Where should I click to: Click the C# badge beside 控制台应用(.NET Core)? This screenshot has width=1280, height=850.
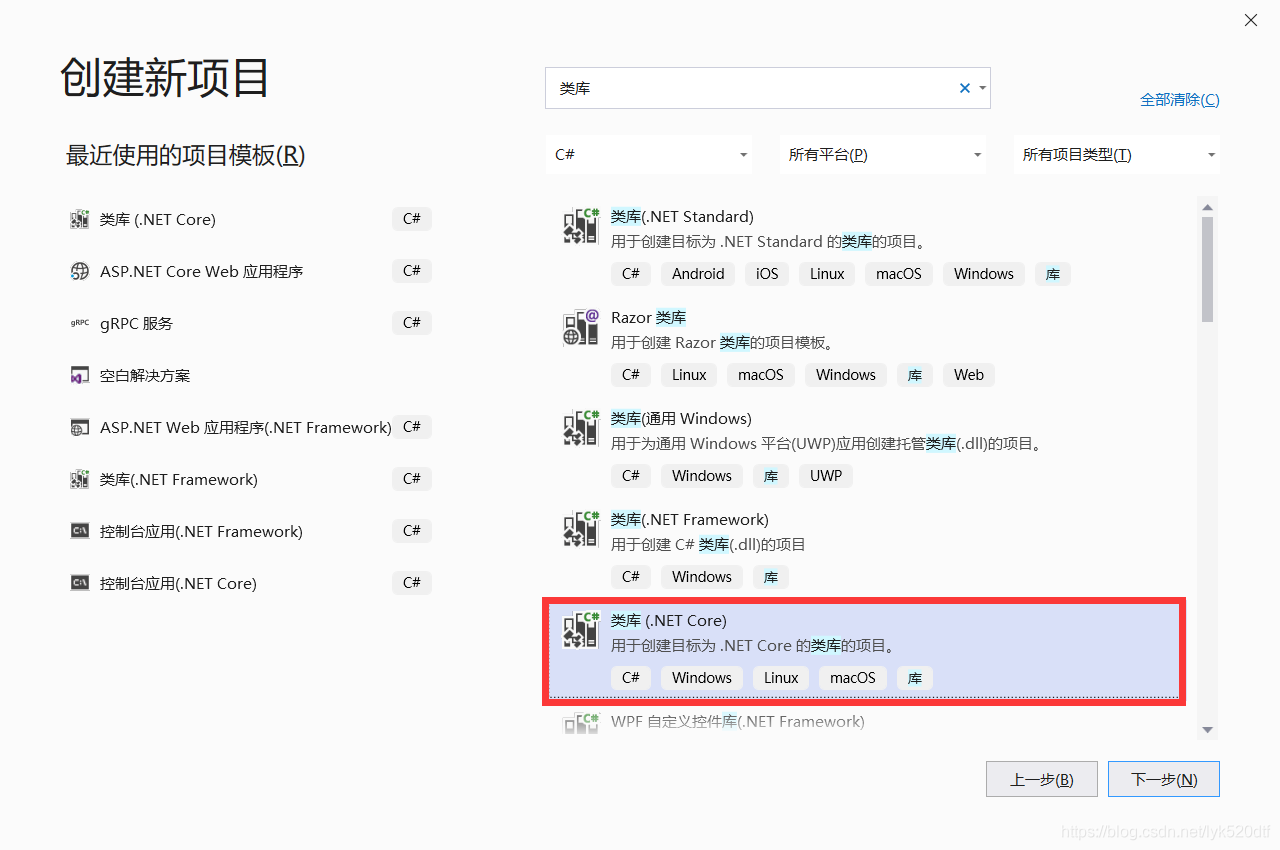click(412, 583)
